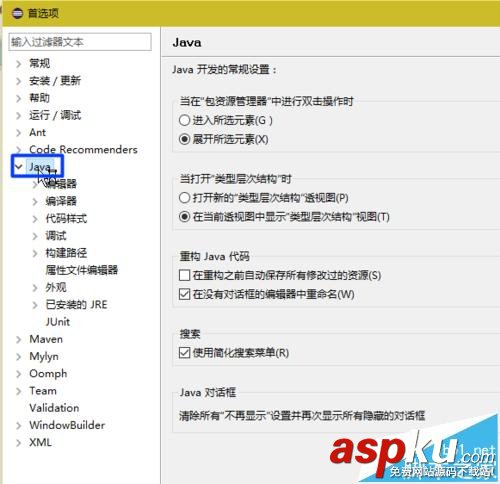Select the 帮助 preference category
The height and width of the screenshot is (484, 500).
(x=39, y=98)
